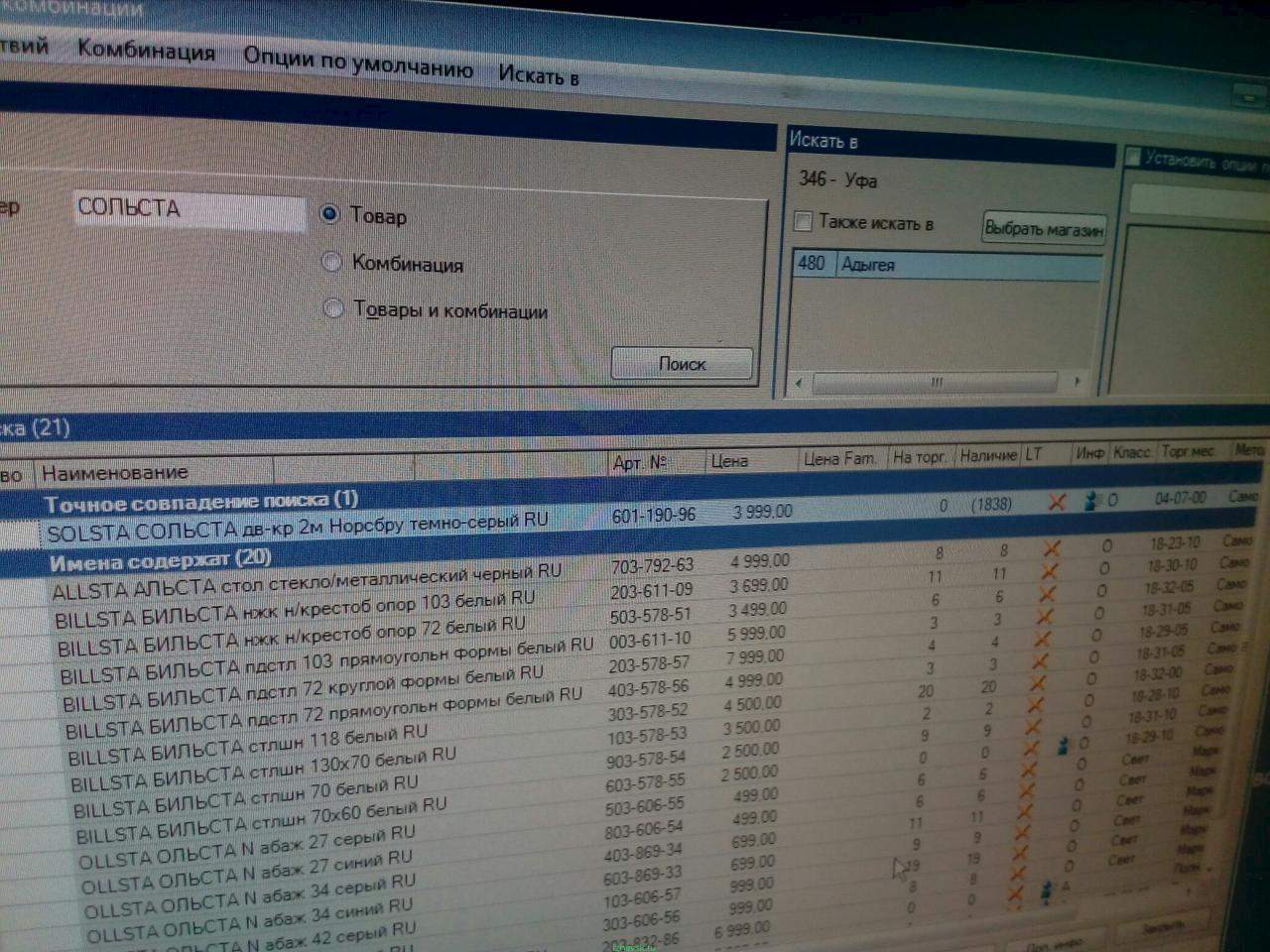Screen dimensions: 1270x952
Task: Click the store list scrollbar left arrow
Action: (800, 382)
